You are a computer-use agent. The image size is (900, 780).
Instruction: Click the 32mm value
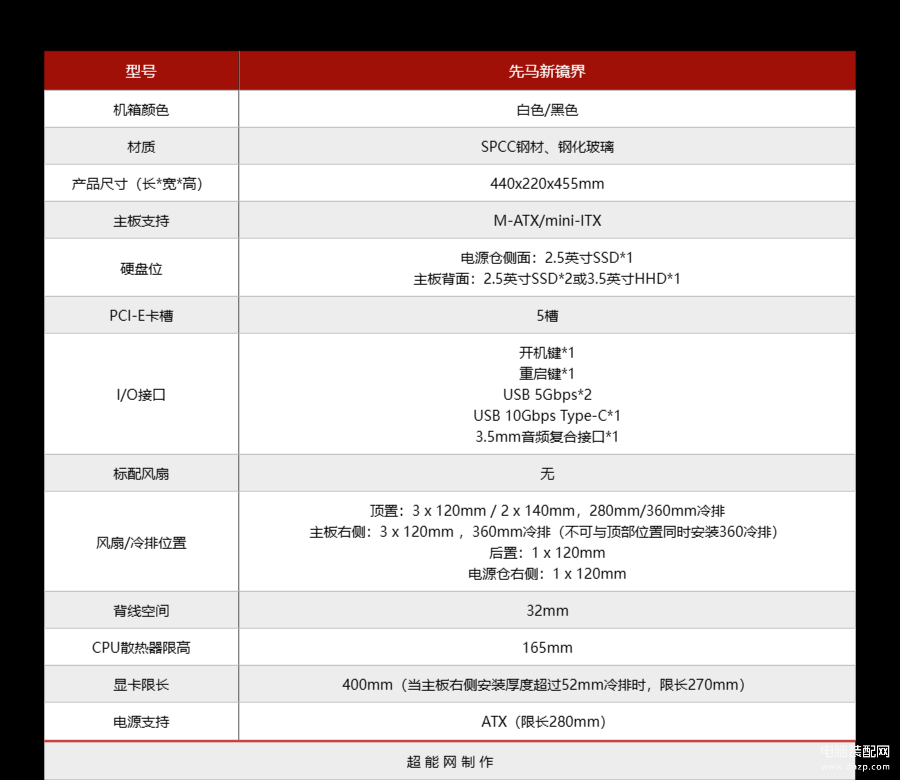[547, 611]
